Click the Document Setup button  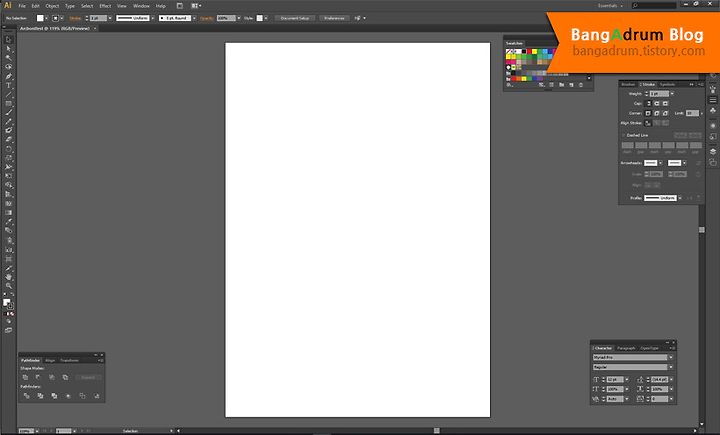(x=295, y=18)
